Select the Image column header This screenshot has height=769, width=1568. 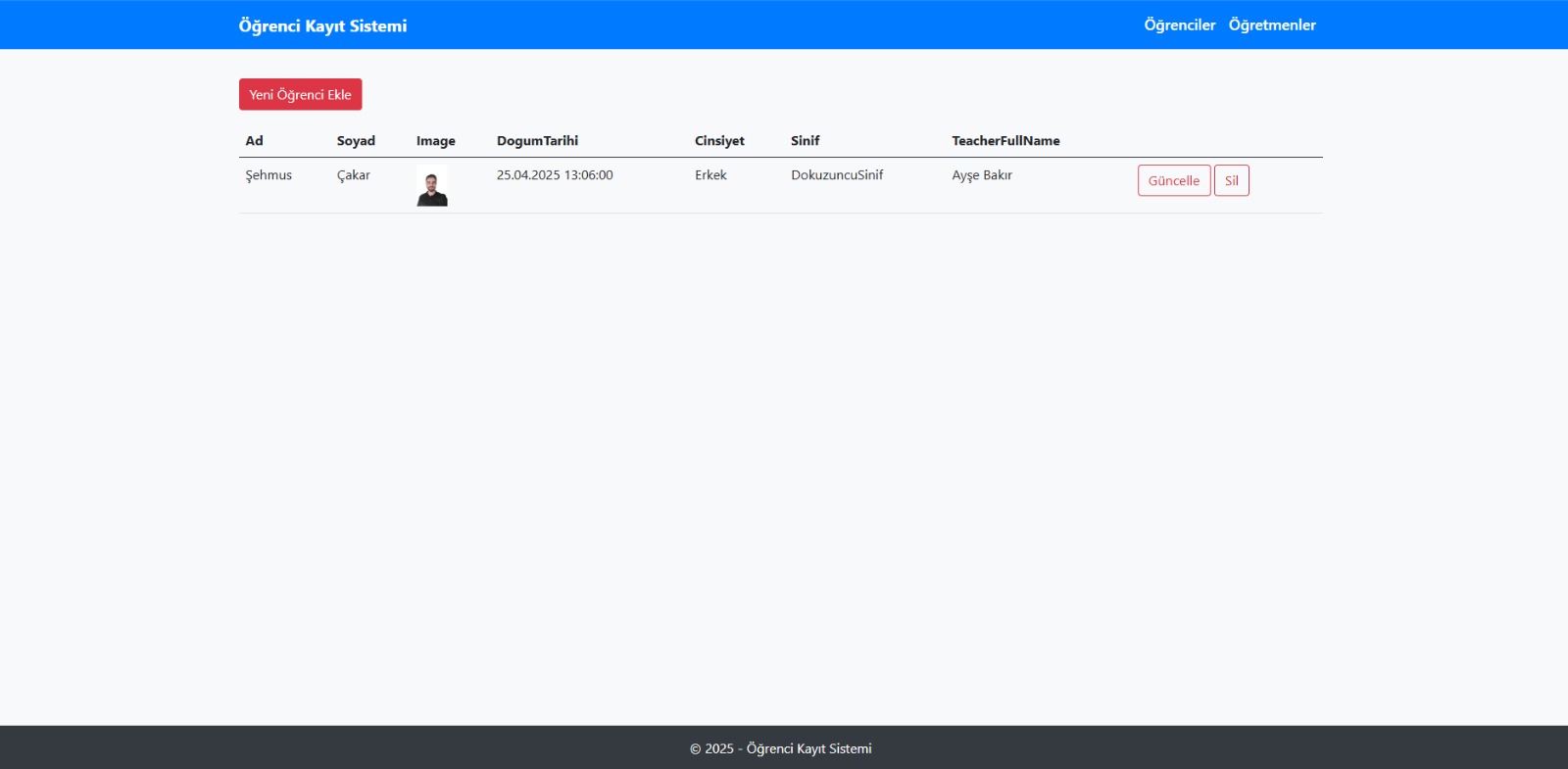(435, 141)
